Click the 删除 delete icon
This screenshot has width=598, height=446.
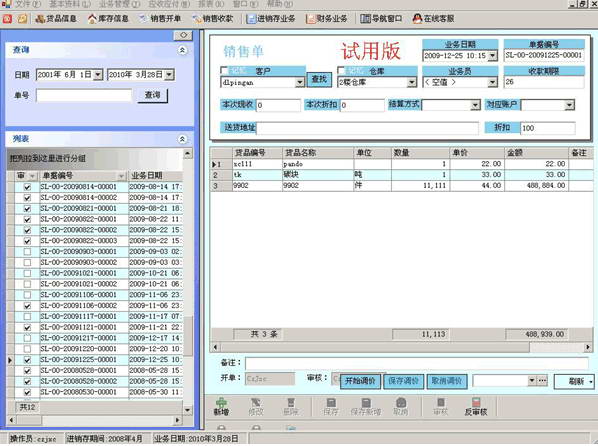(291, 403)
